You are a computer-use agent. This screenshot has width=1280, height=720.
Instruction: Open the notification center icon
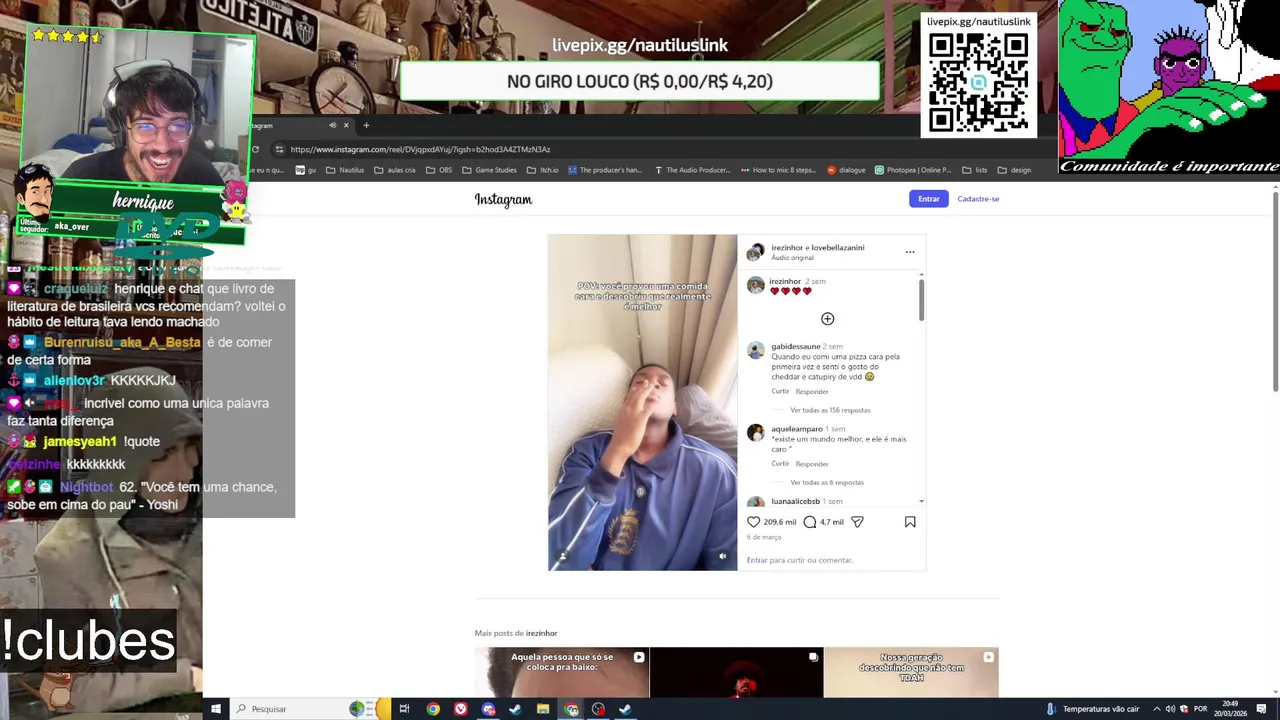(1262, 709)
